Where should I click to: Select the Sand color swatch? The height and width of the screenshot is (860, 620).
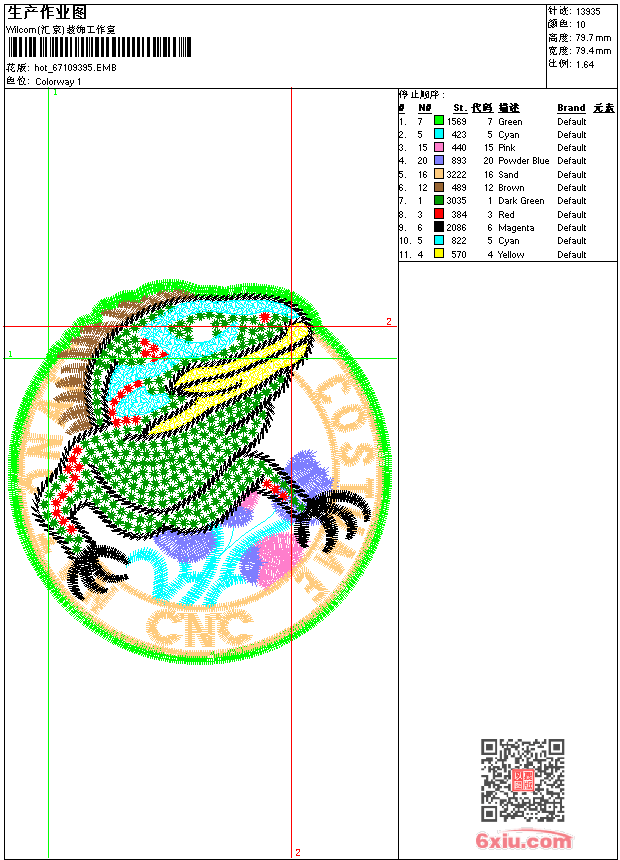tap(439, 174)
